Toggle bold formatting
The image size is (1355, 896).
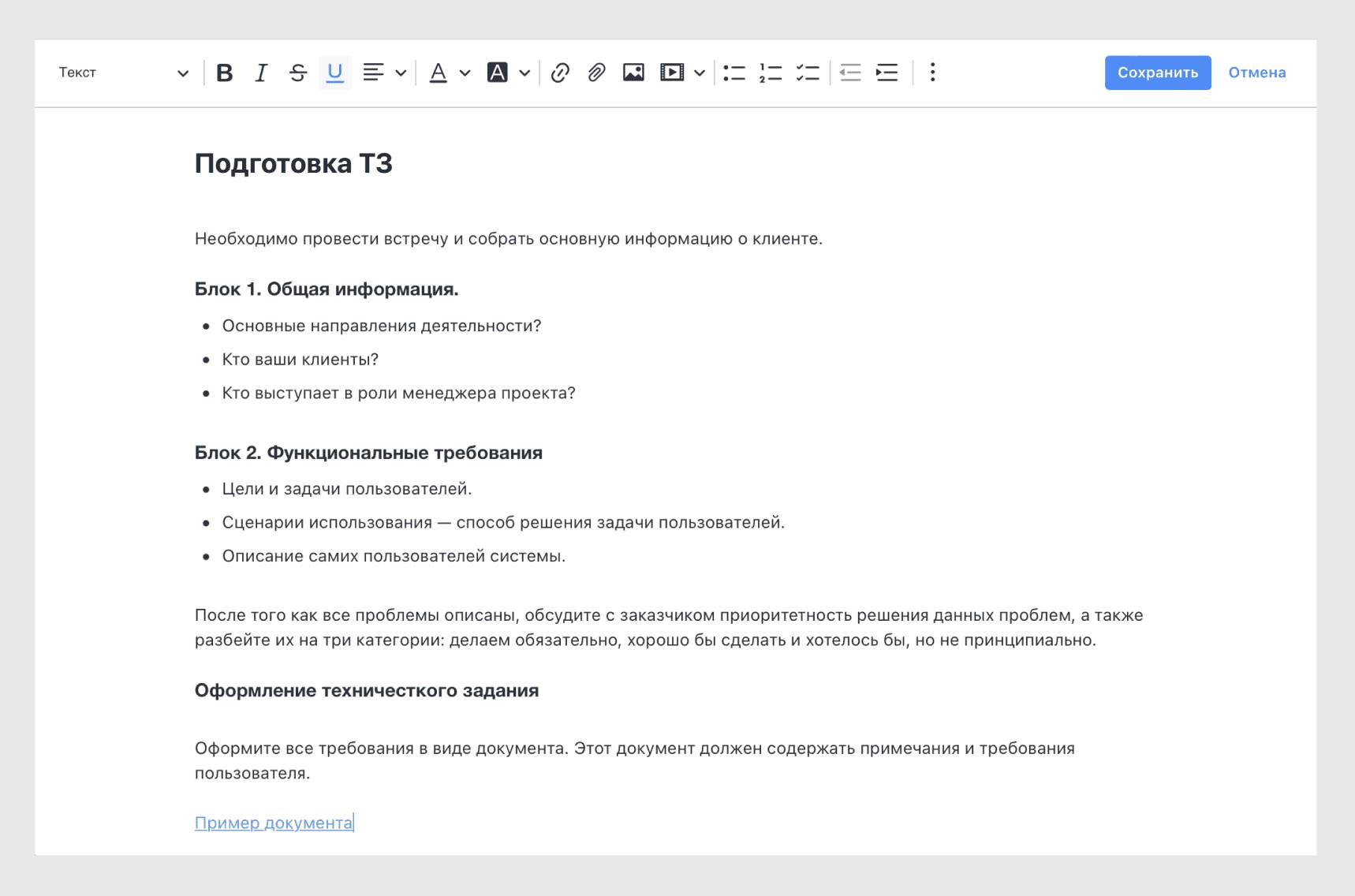[225, 73]
